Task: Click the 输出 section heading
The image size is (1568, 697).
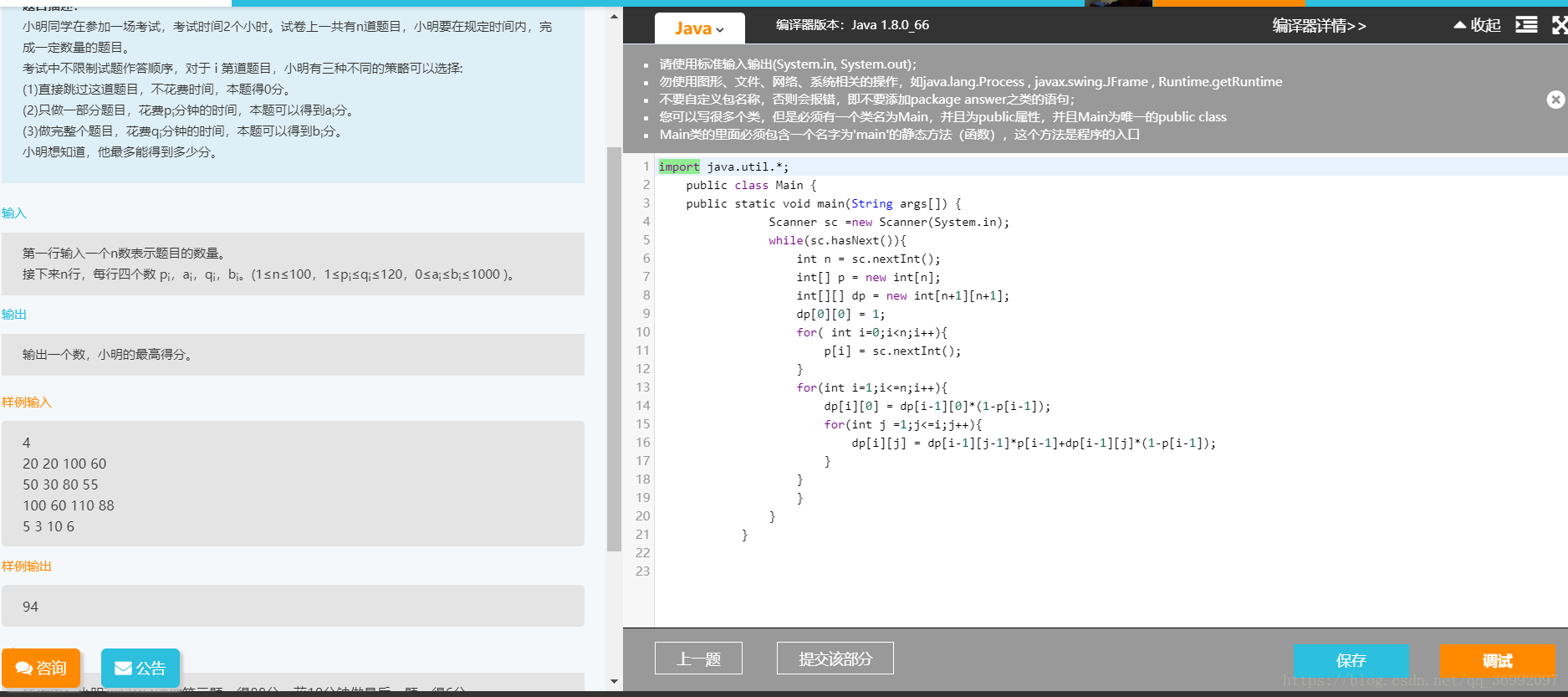Action: (x=14, y=315)
